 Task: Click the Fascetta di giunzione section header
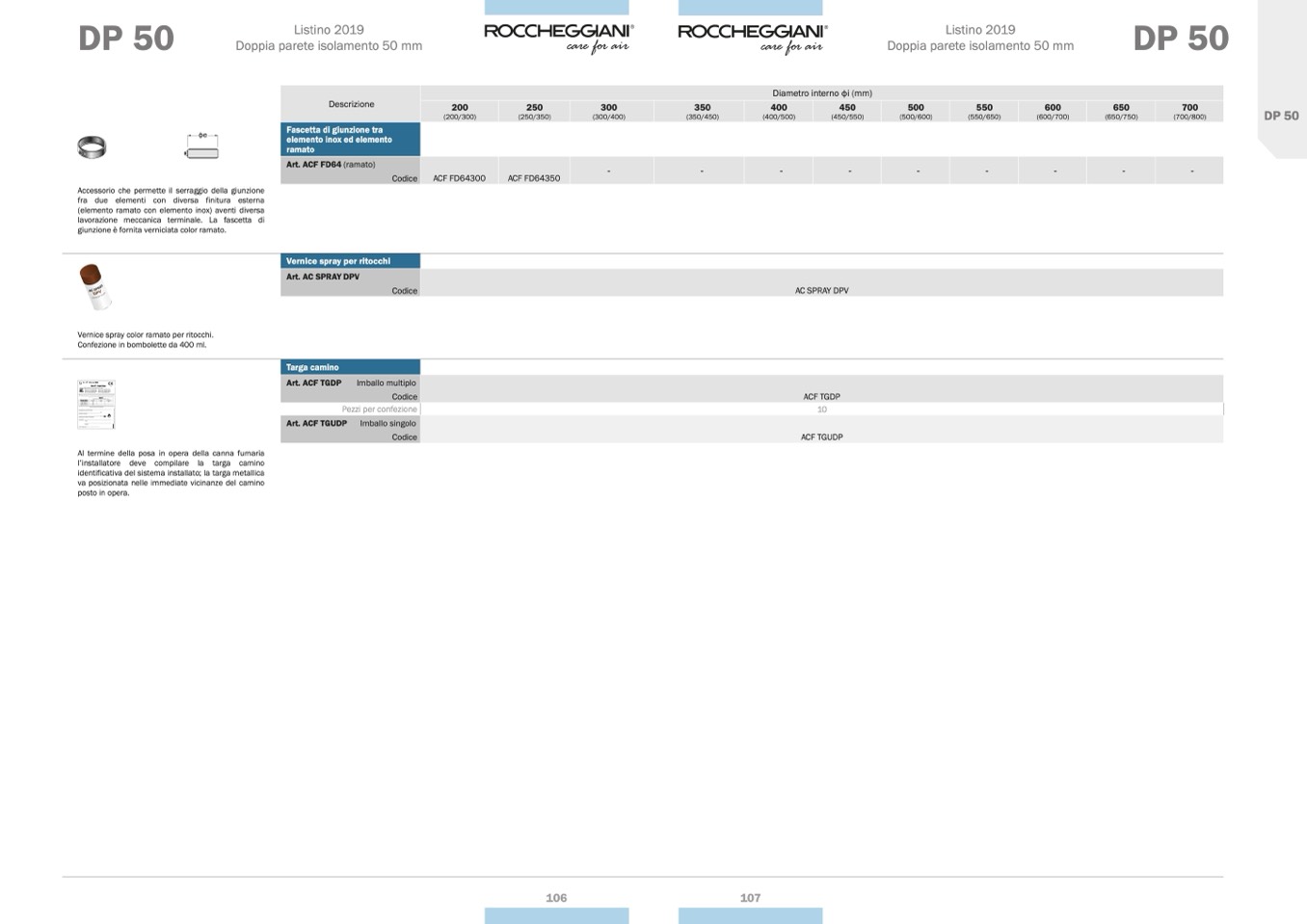pyautogui.click(x=350, y=139)
